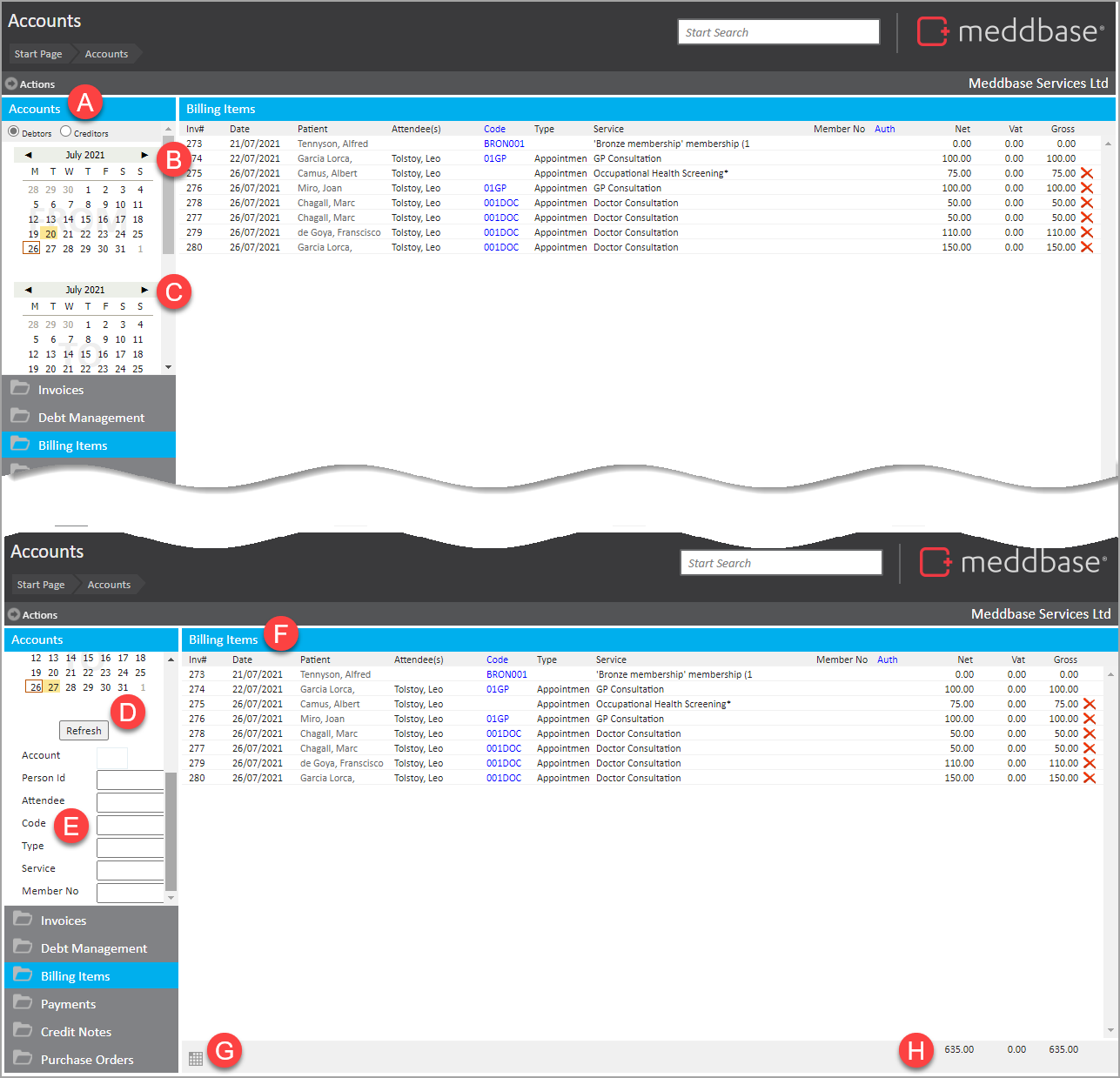Focus the Start Search box in upper screenshot
This screenshot has width=1120, height=1078.
[x=779, y=32]
